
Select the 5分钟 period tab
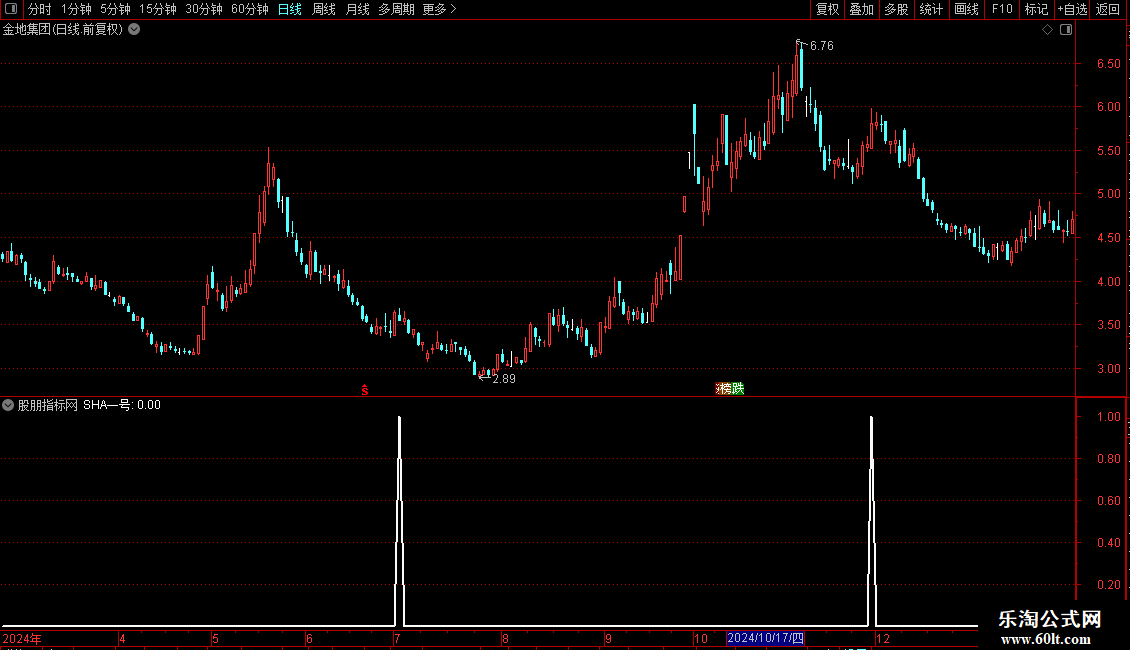(x=115, y=9)
